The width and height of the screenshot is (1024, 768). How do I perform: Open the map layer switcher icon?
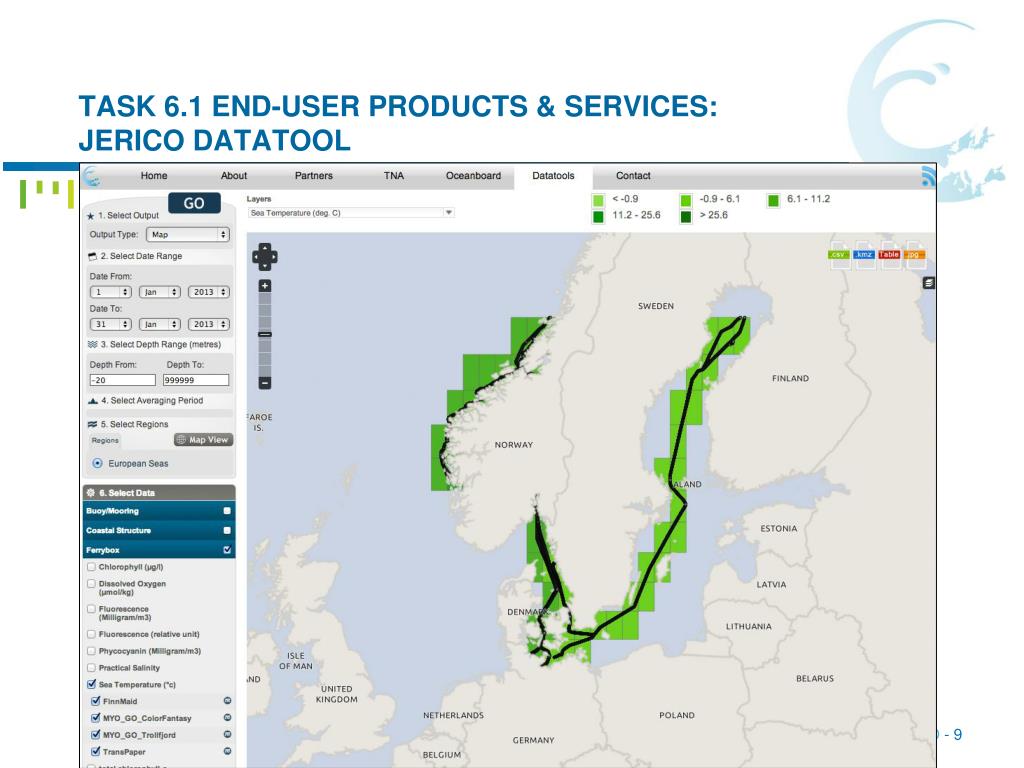click(x=929, y=283)
